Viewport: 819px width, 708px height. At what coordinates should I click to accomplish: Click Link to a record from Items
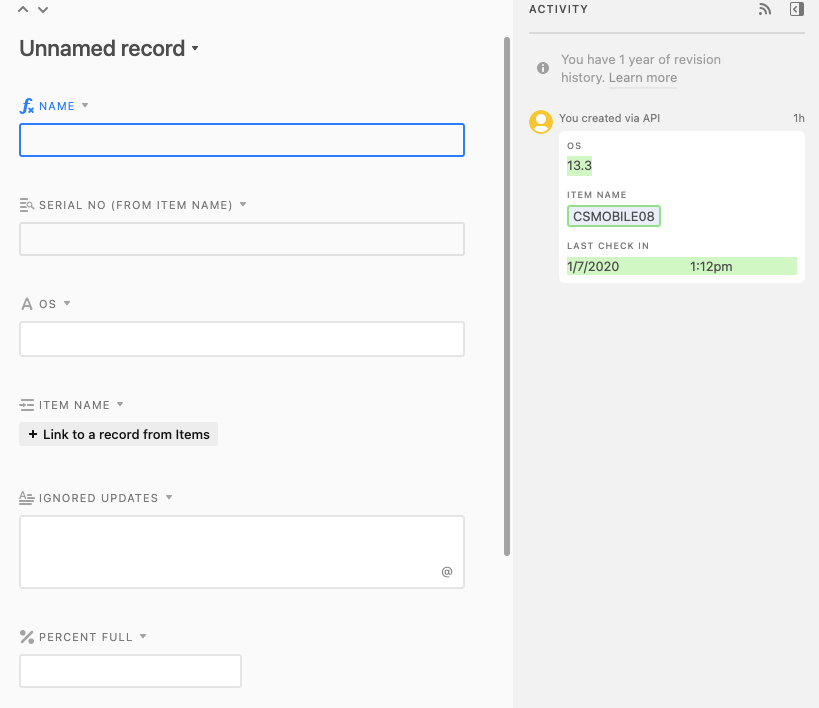click(x=119, y=434)
